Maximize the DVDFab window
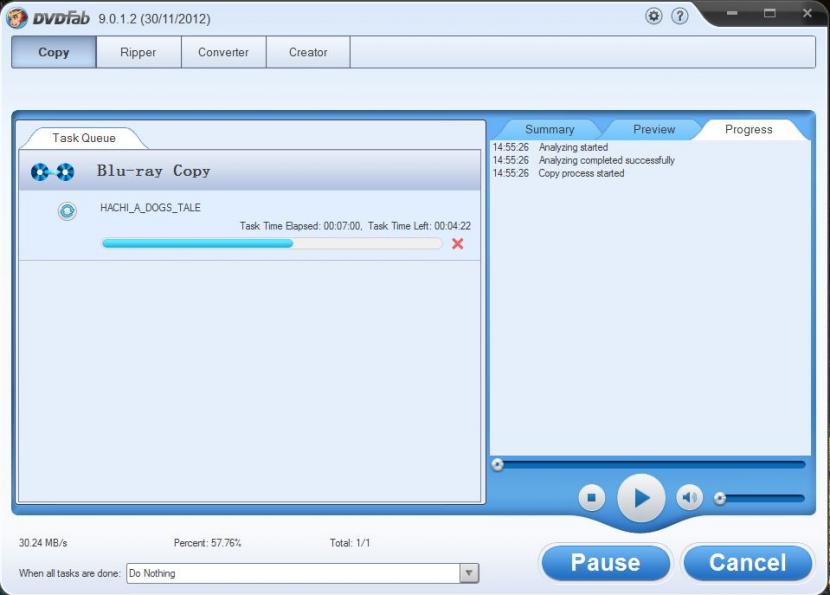The height and width of the screenshot is (595, 830). point(770,13)
